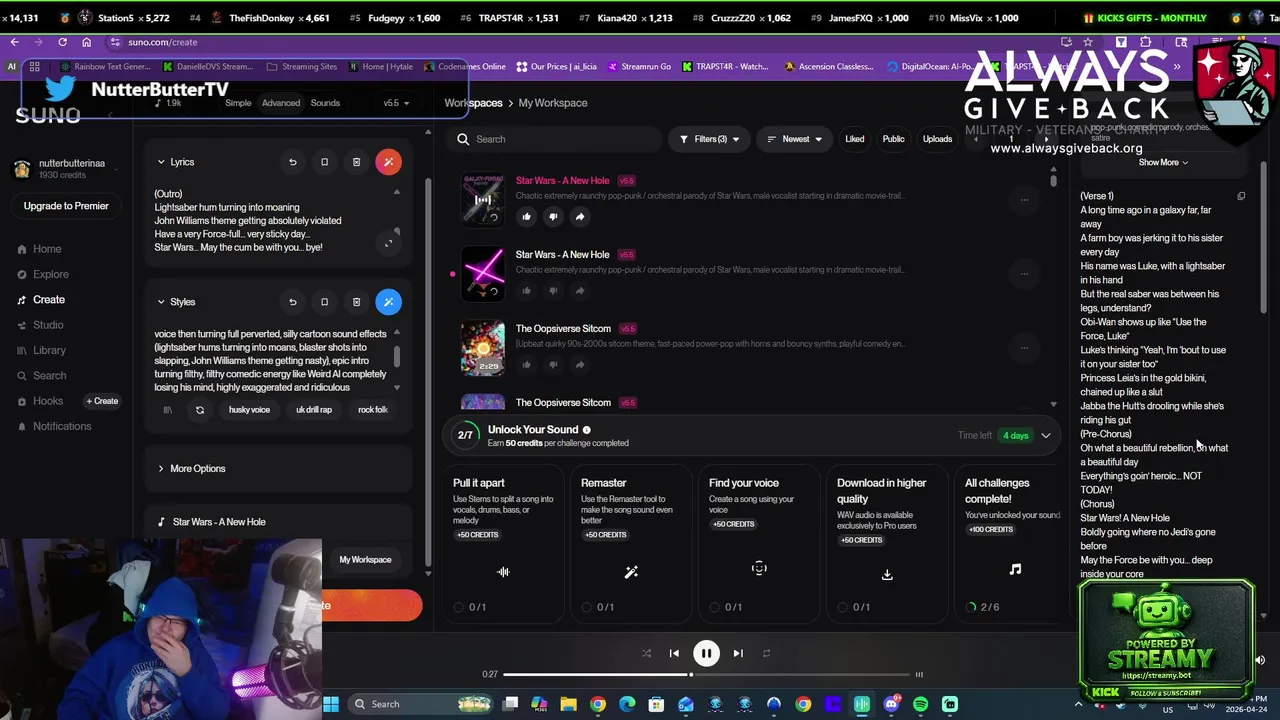Undo the last Lyrics edit
Screen dimensions: 1280x720
click(x=292, y=162)
